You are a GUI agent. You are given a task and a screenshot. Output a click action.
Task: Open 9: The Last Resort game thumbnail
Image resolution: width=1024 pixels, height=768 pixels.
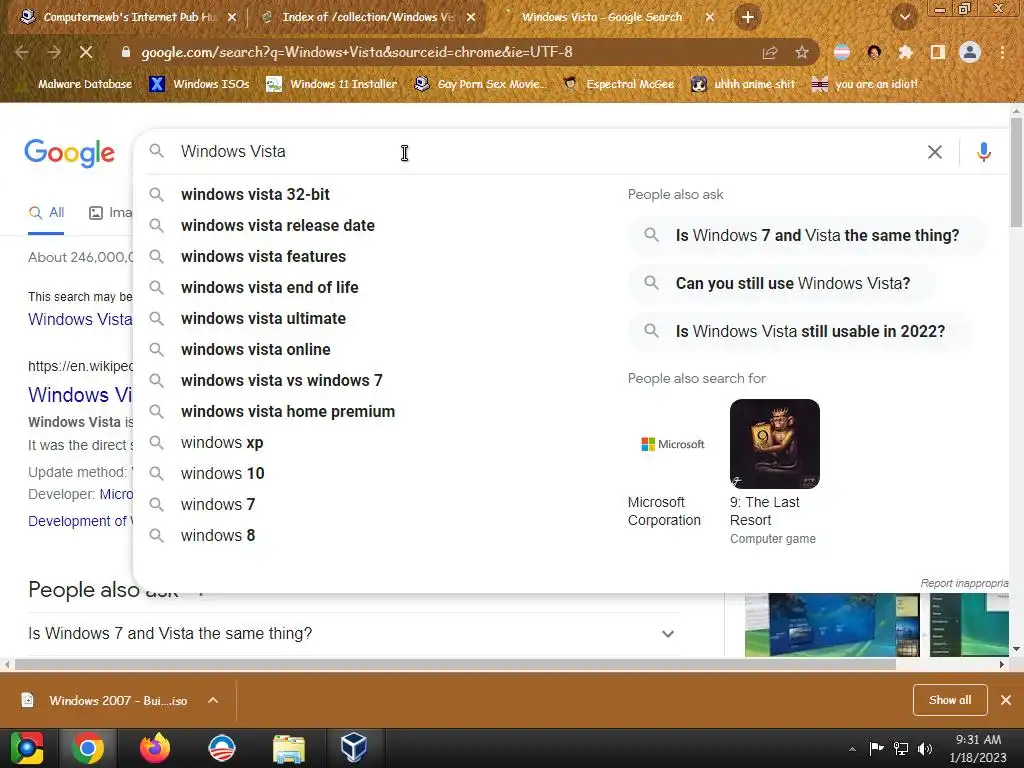[x=775, y=444]
